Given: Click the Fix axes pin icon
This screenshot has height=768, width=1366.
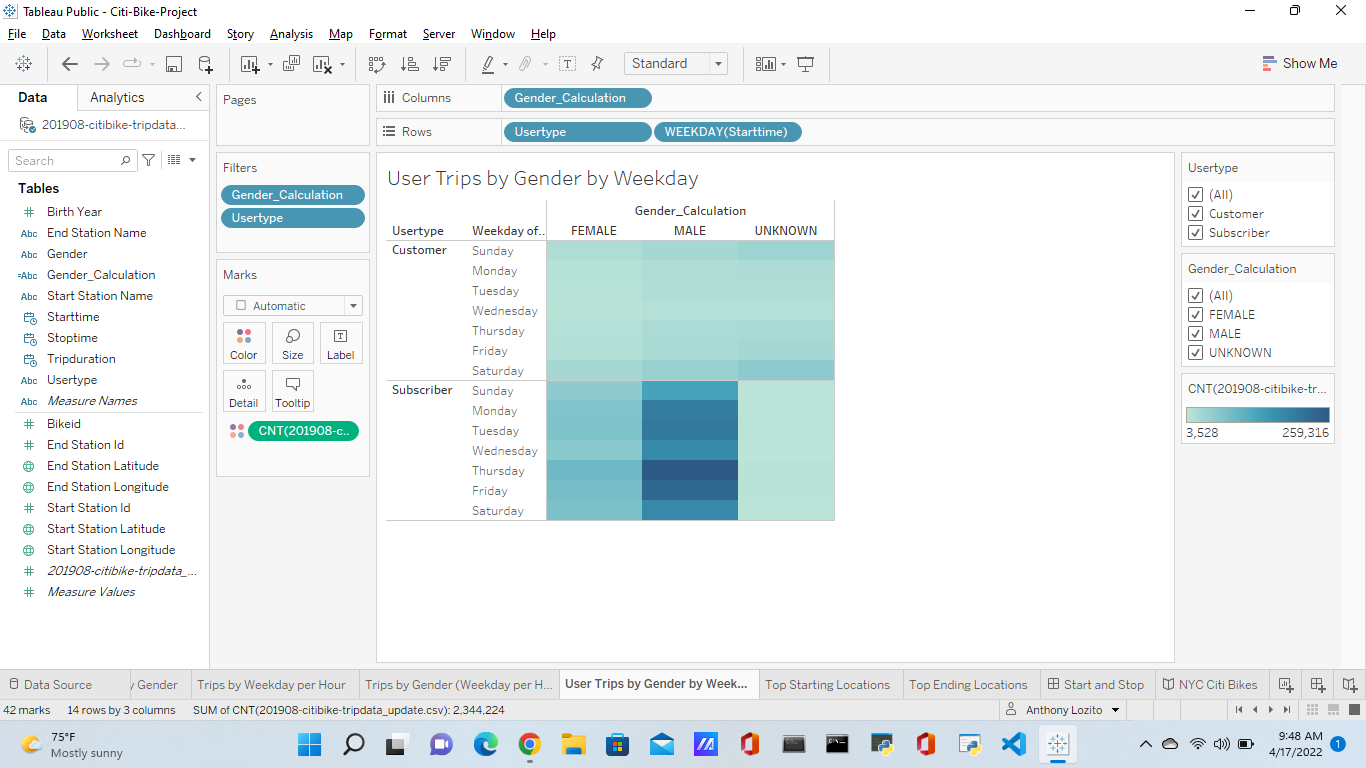Looking at the screenshot, I should point(597,64).
